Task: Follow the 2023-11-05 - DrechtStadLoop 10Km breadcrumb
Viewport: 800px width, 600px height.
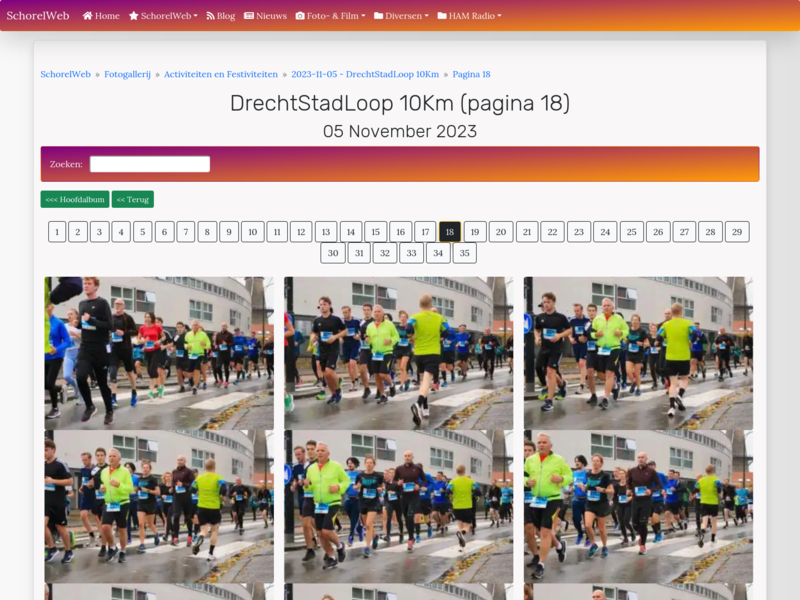Action: click(365, 74)
